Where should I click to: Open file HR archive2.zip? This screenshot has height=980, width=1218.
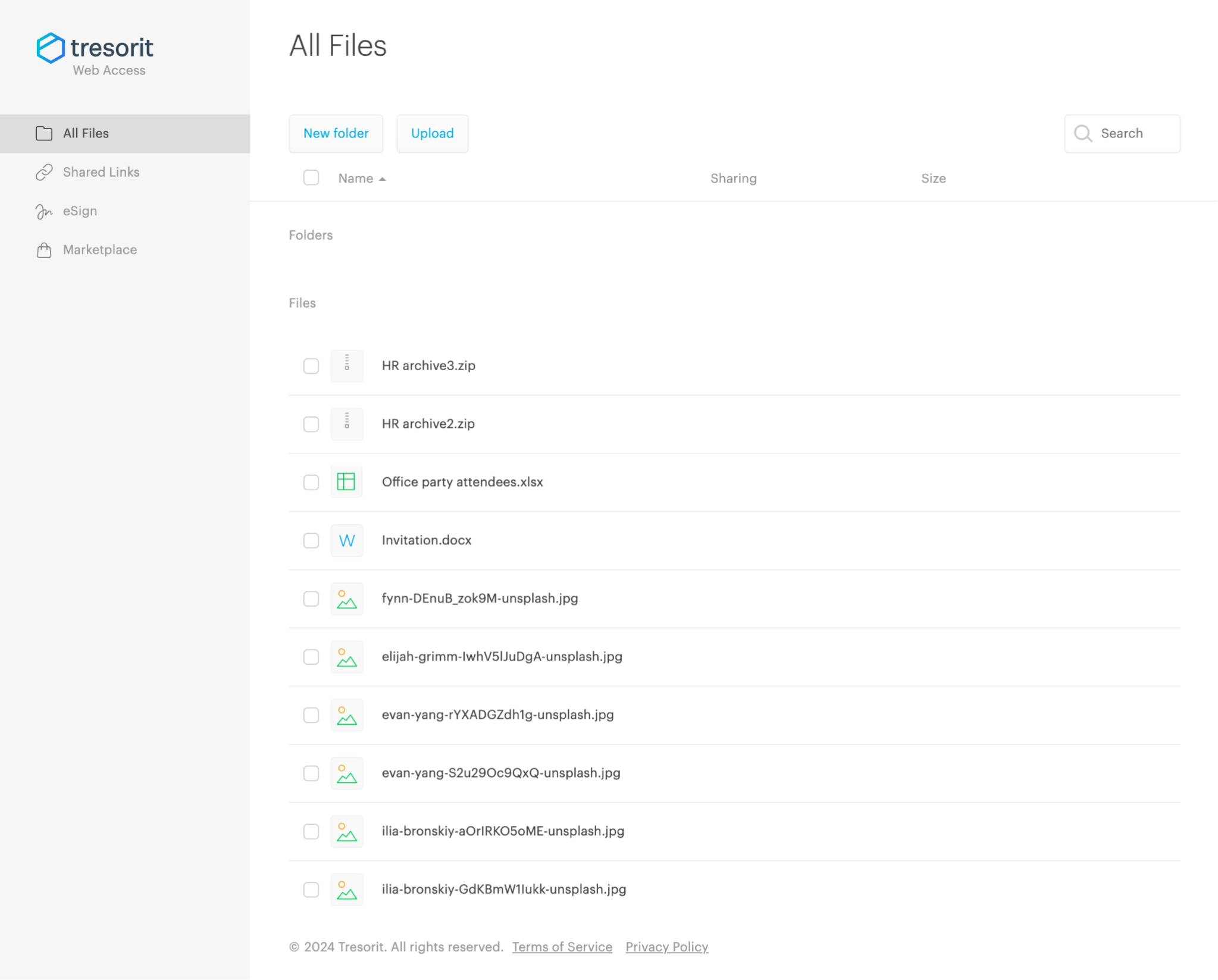428,424
